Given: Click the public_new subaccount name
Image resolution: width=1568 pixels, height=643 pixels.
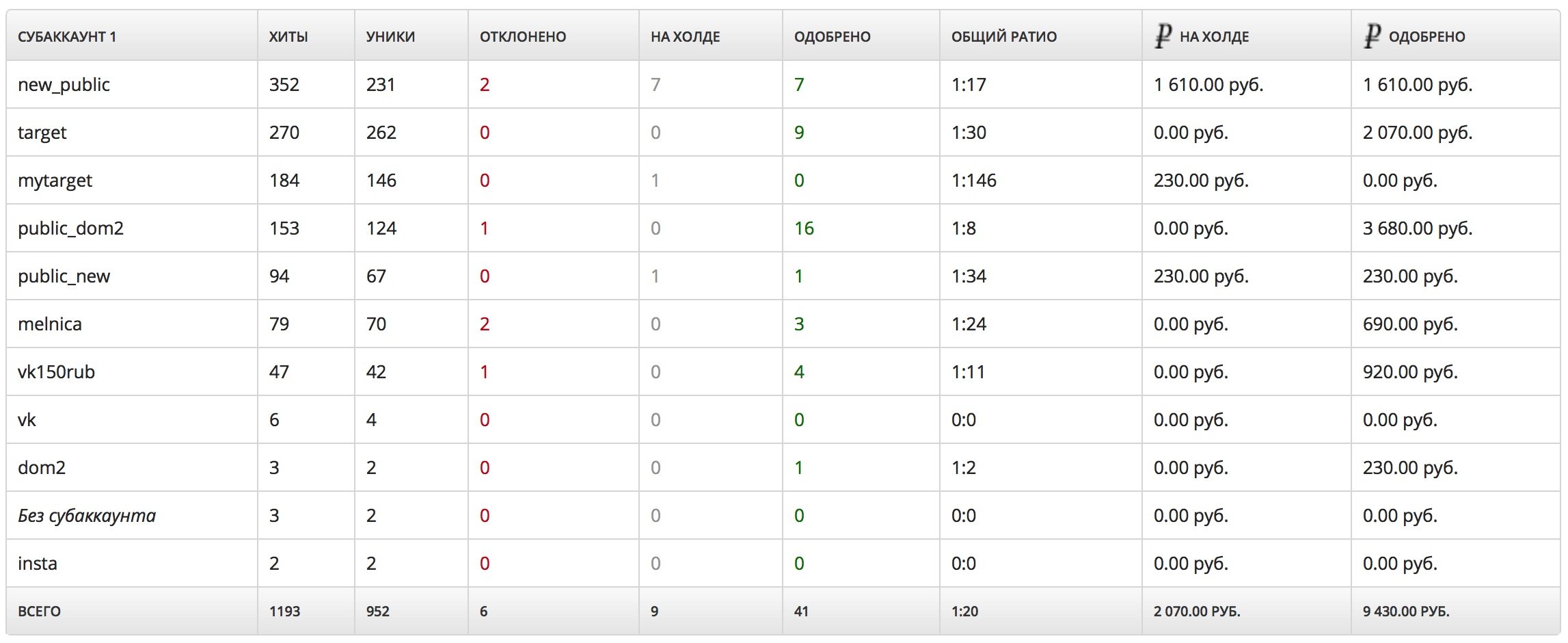Looking at the screenshot, I should click(64, 276).
